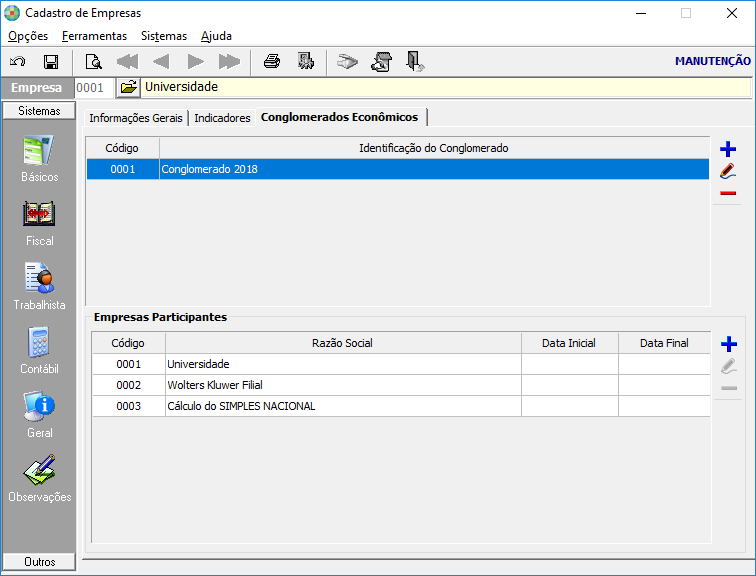The image size is (756, 576).
Task: Select the Wolters Kluwer Filial row
Action: (x=401, y=385)
